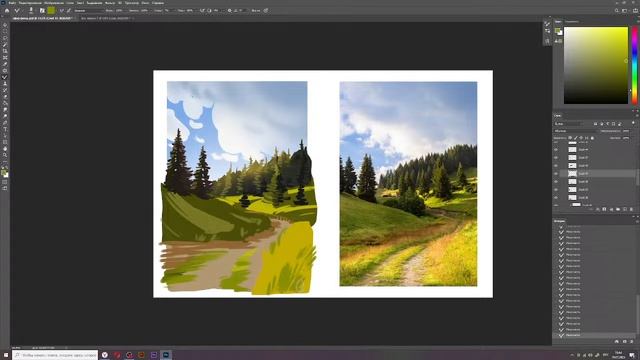Viewport: 640px width, 360px height.
Task: Open brush painting mode dropdown in options bar
Action: [x=88, y=11]
